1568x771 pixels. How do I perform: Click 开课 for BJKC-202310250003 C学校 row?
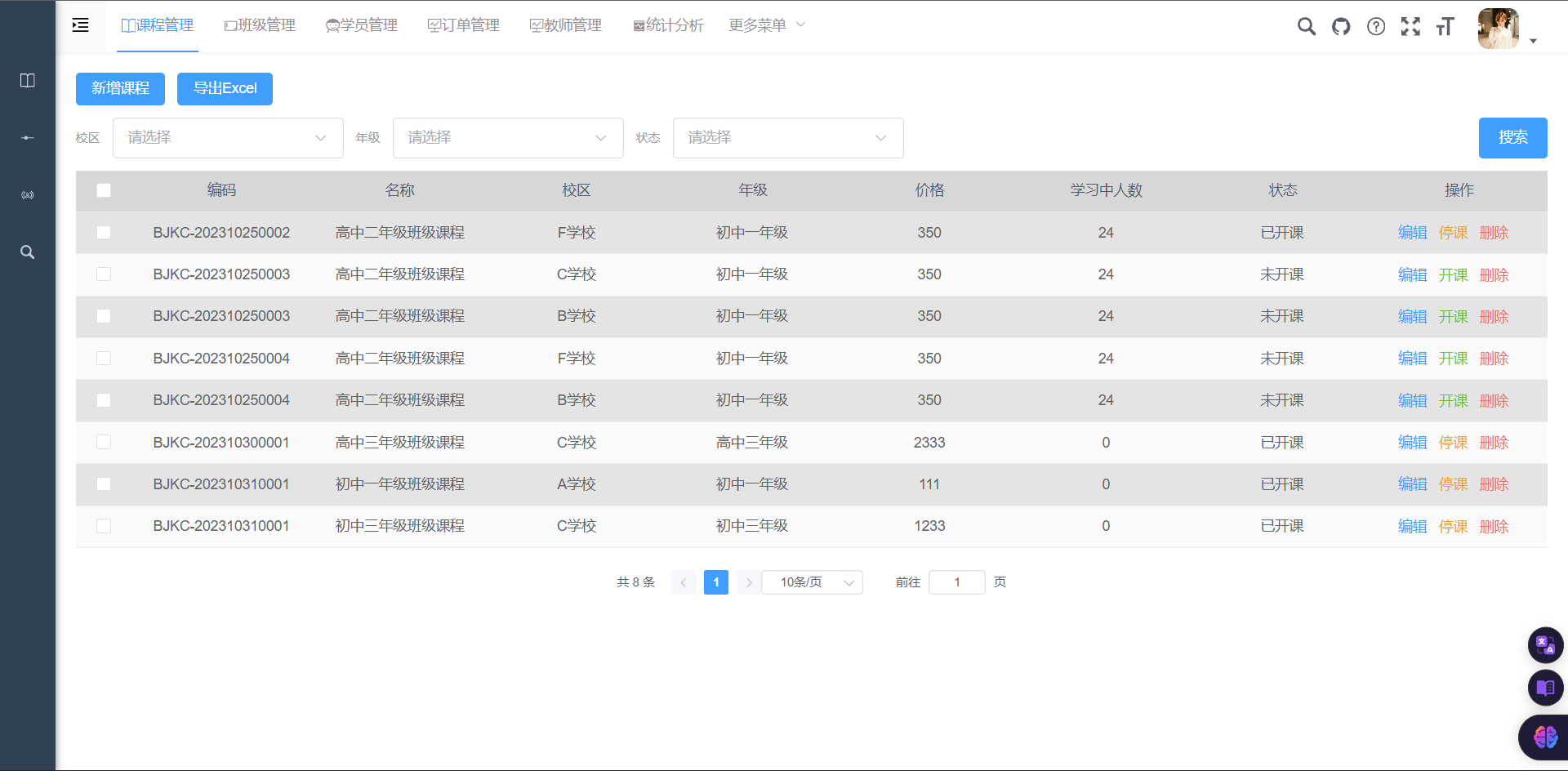(1453, 275)
